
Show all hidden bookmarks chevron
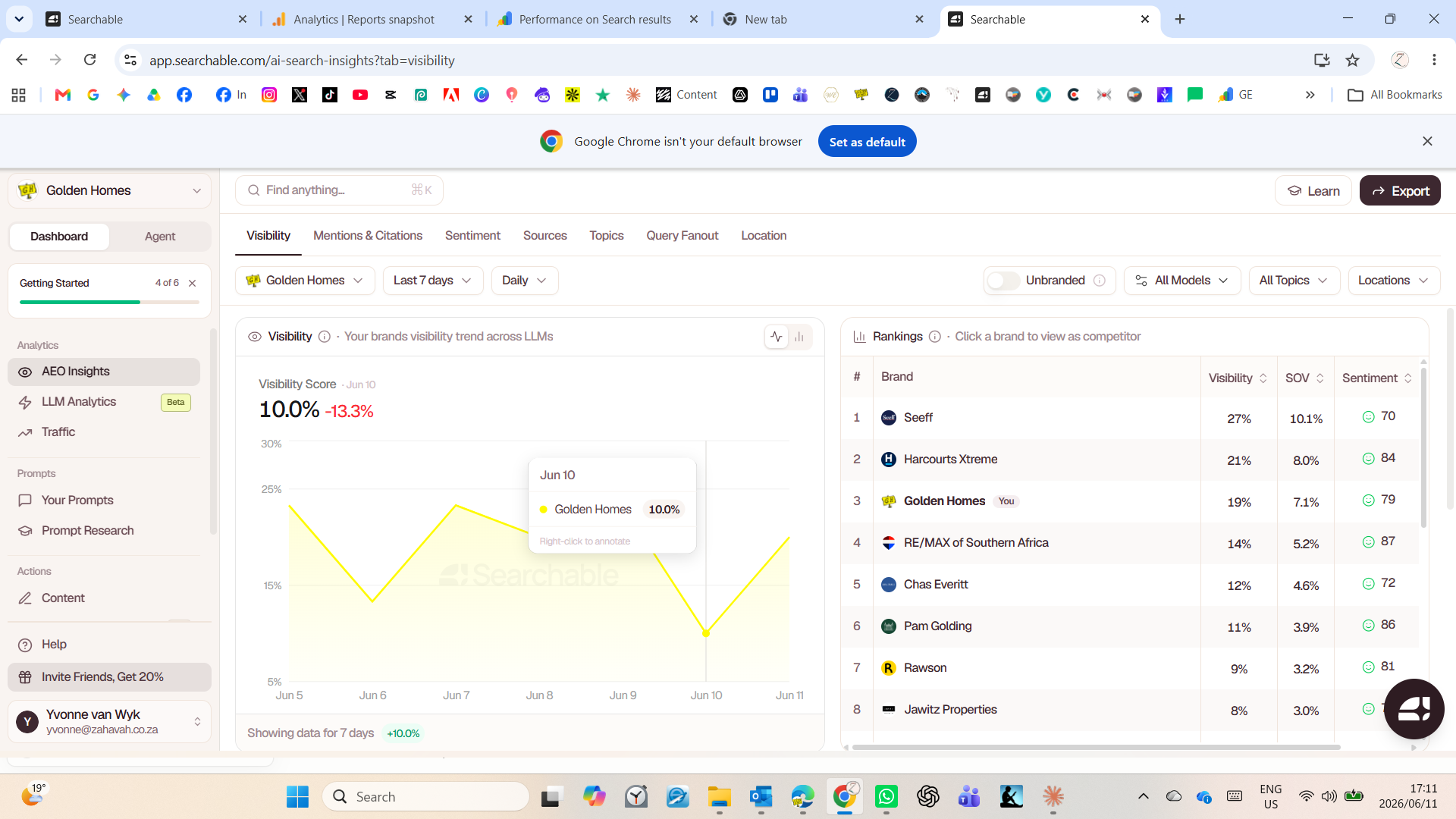pyautogui.click(x=1310, y=95)
